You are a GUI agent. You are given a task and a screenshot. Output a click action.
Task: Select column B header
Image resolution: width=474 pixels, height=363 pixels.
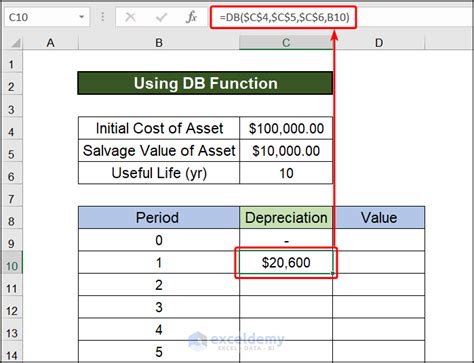(159, 43)
